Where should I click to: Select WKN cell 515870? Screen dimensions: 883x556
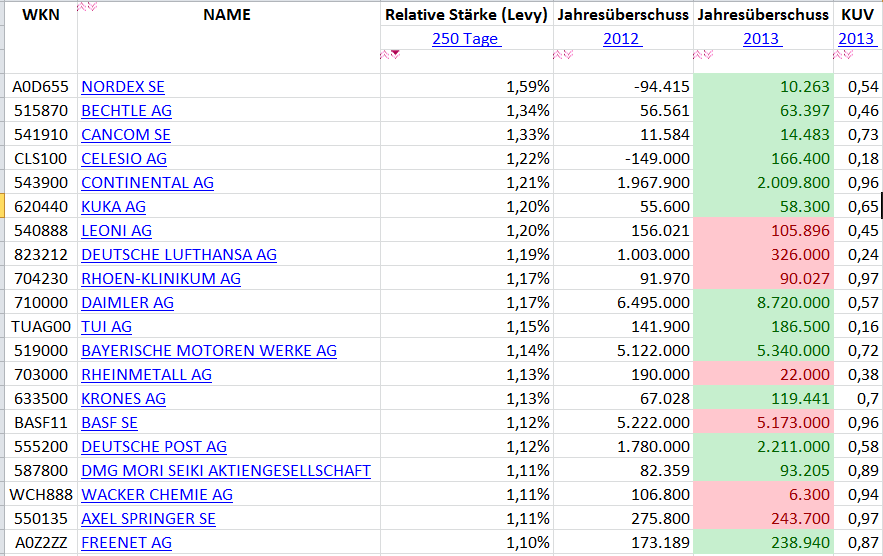[x=41, y=111]
